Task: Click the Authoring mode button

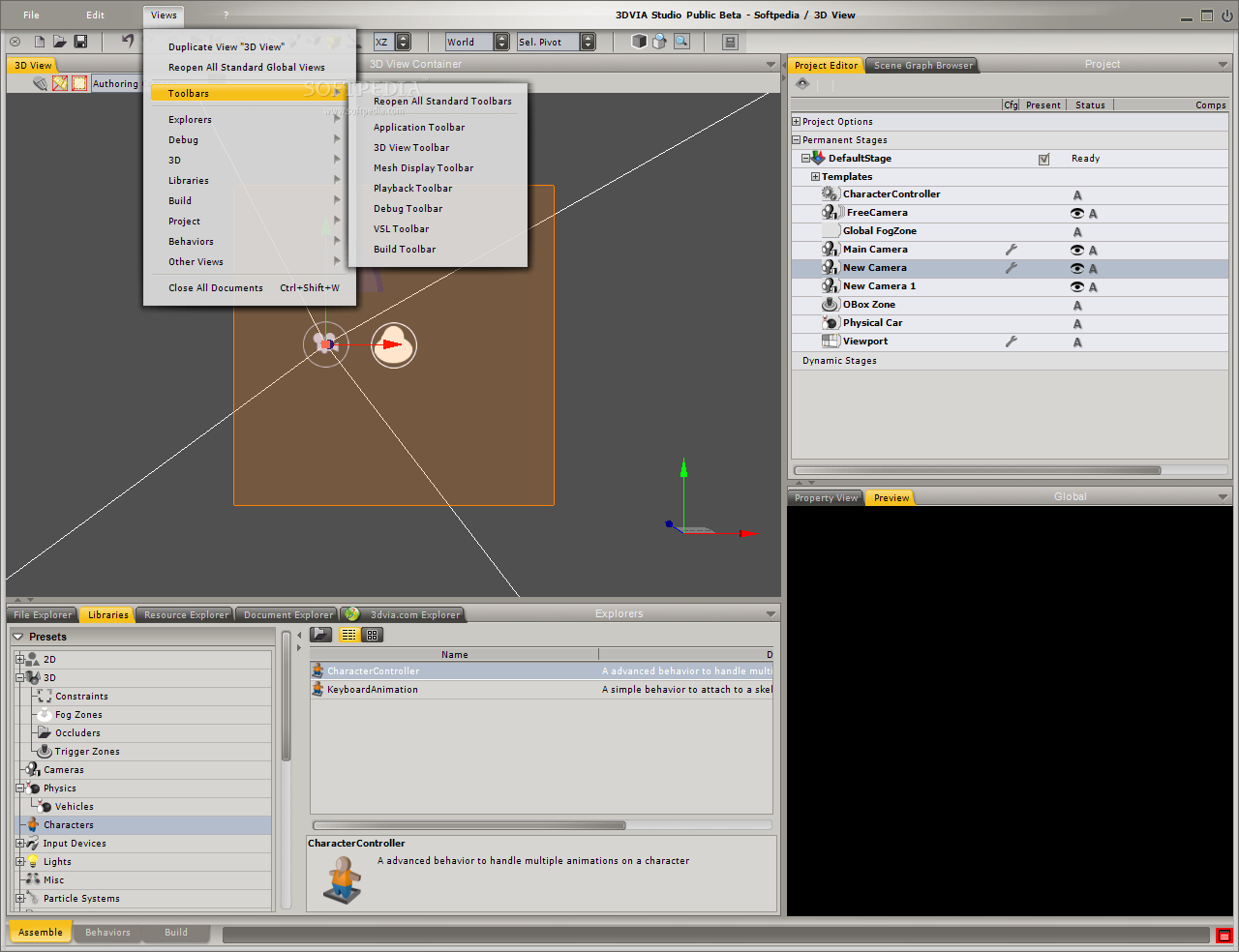Action: (115, 84)
